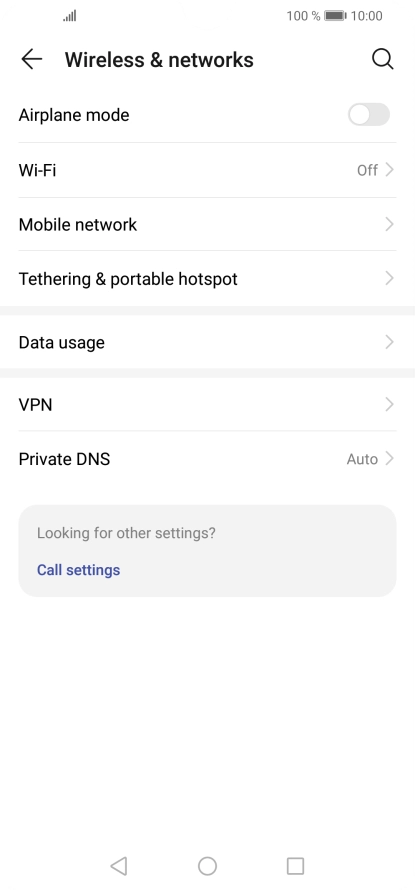Expand Tethering & portable hotspot chevron
The height and width of the screenshot is (890, 415).
click(389, 279)
